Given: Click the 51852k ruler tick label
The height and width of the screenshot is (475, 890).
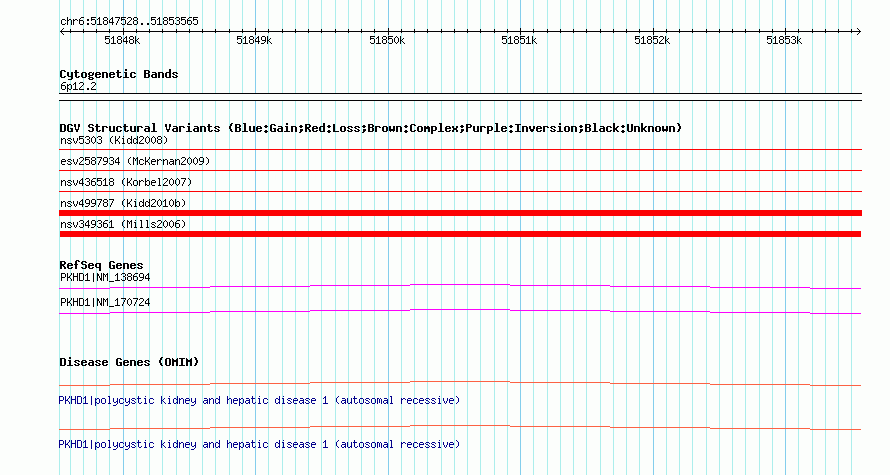Looking at the screenshot, I should click(x=652, y=40).
